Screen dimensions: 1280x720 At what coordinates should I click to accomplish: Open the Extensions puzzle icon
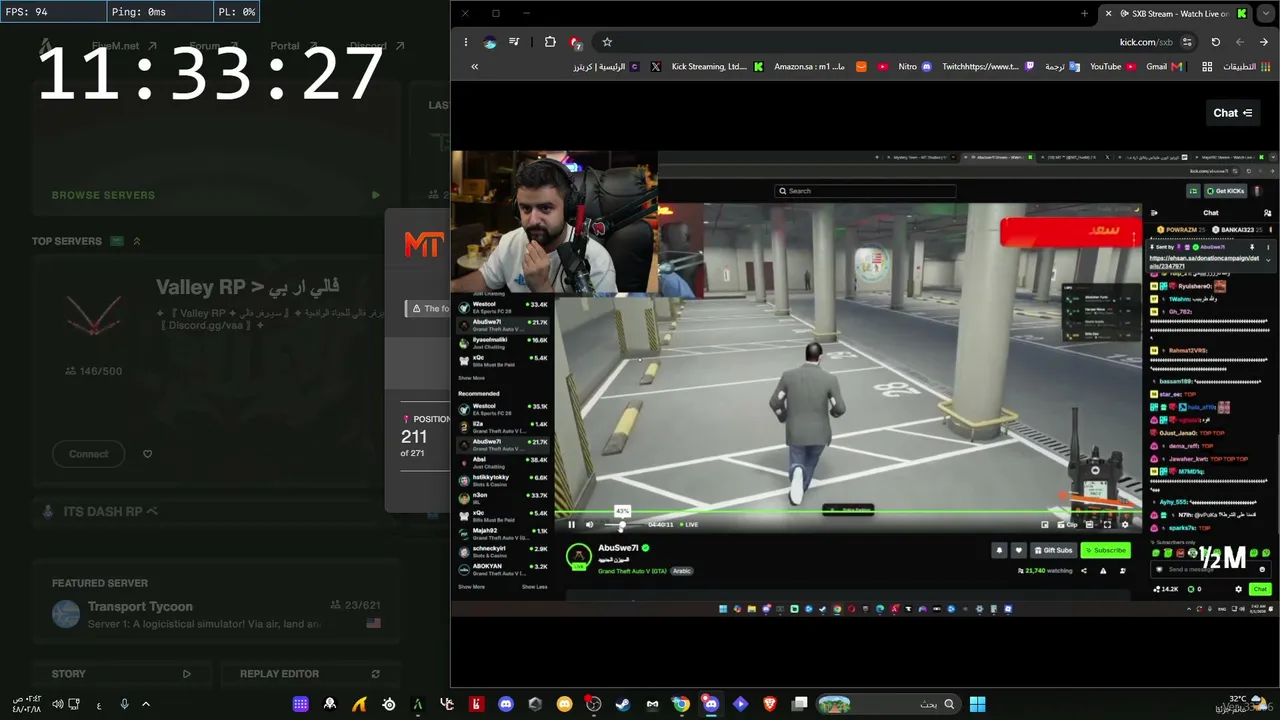[x=550, y=42]
